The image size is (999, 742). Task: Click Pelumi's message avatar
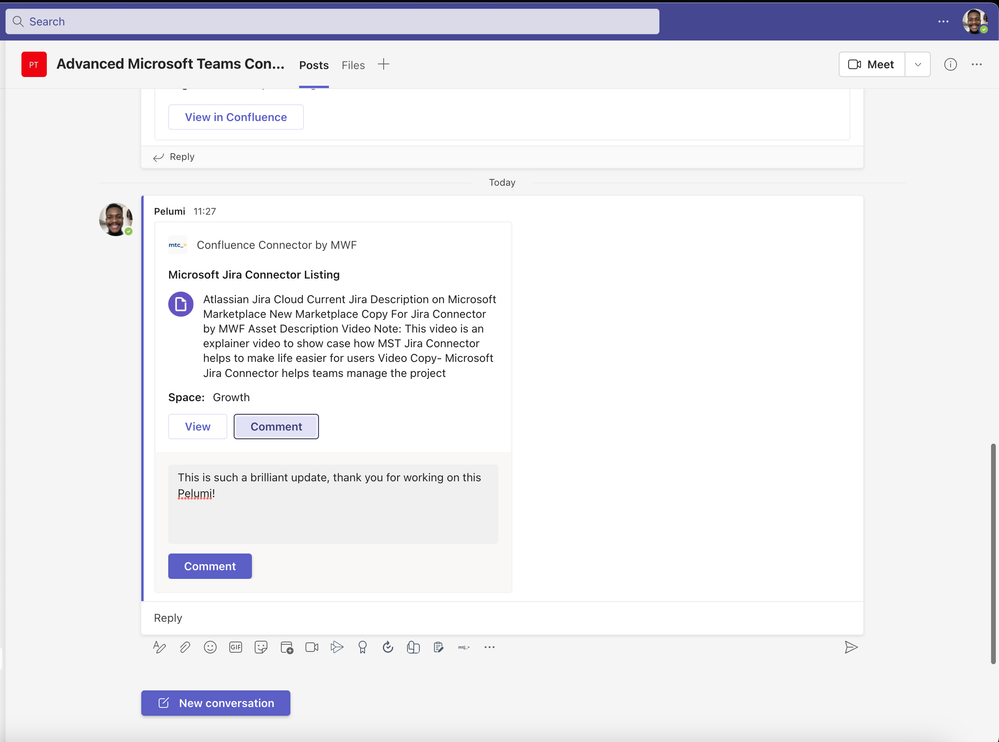pyautogui.click(x=116, y=220)
